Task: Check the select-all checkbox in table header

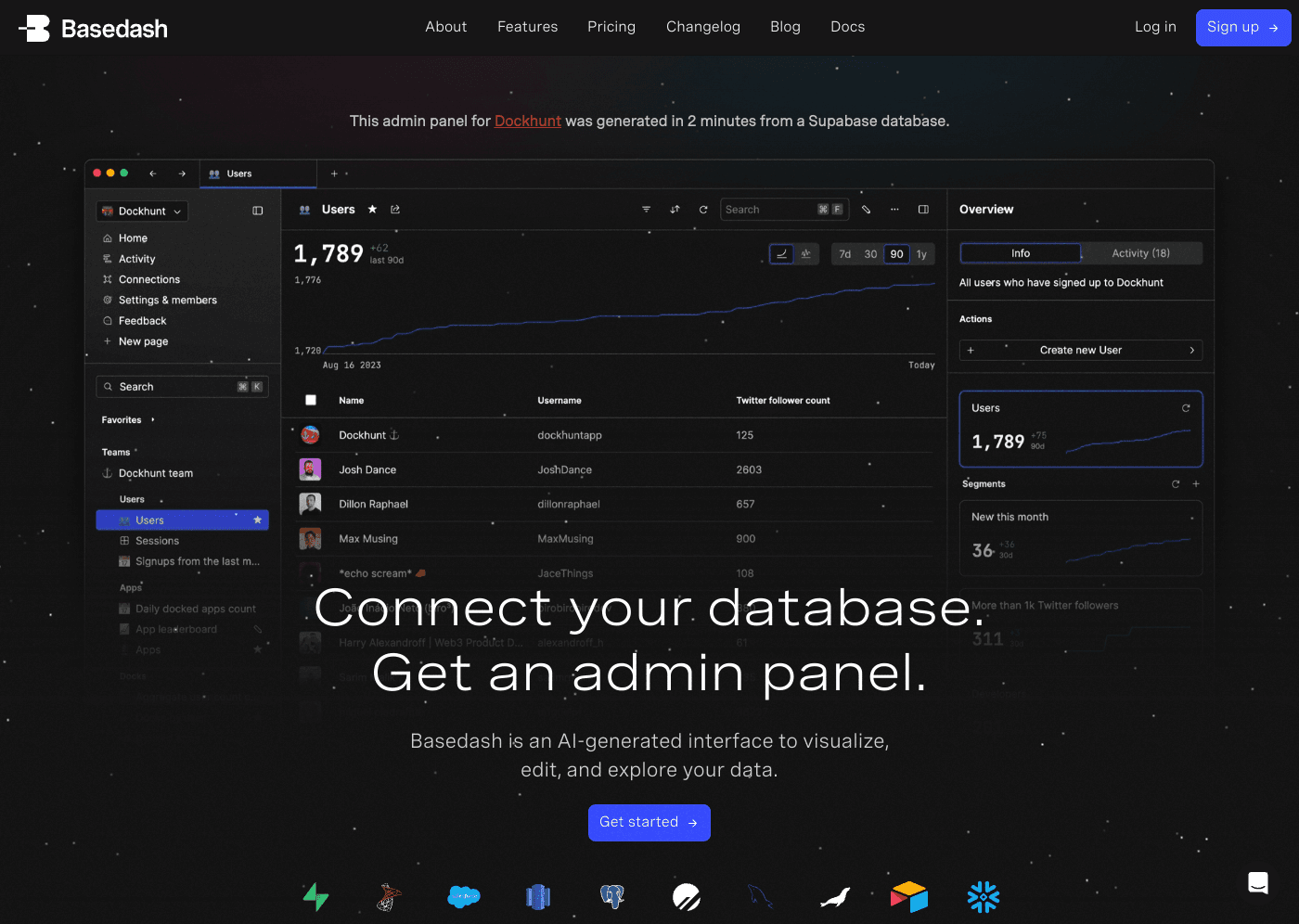Action: 311,401
